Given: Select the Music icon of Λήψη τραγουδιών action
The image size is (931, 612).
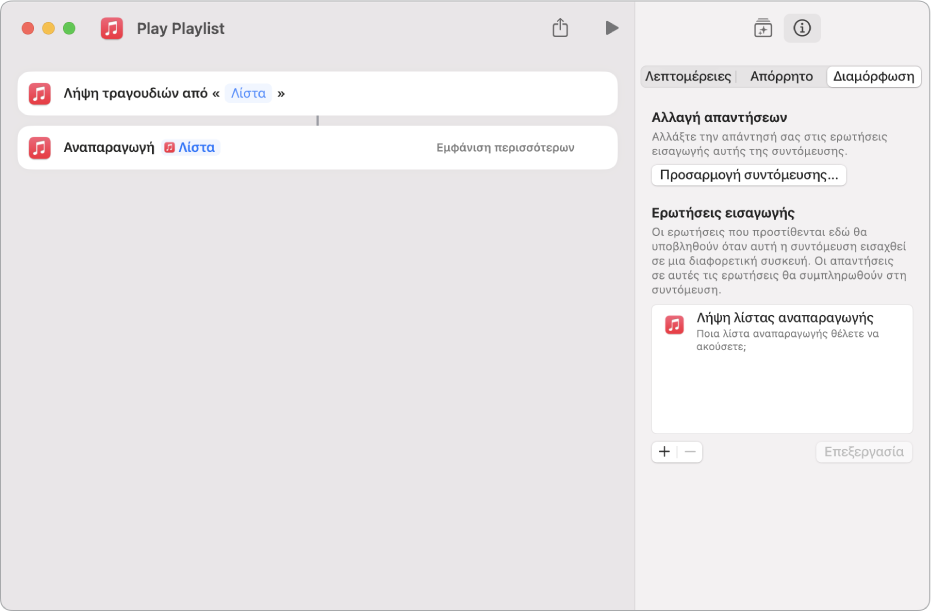Looking at the screenshot, I should tap(40, 94).
